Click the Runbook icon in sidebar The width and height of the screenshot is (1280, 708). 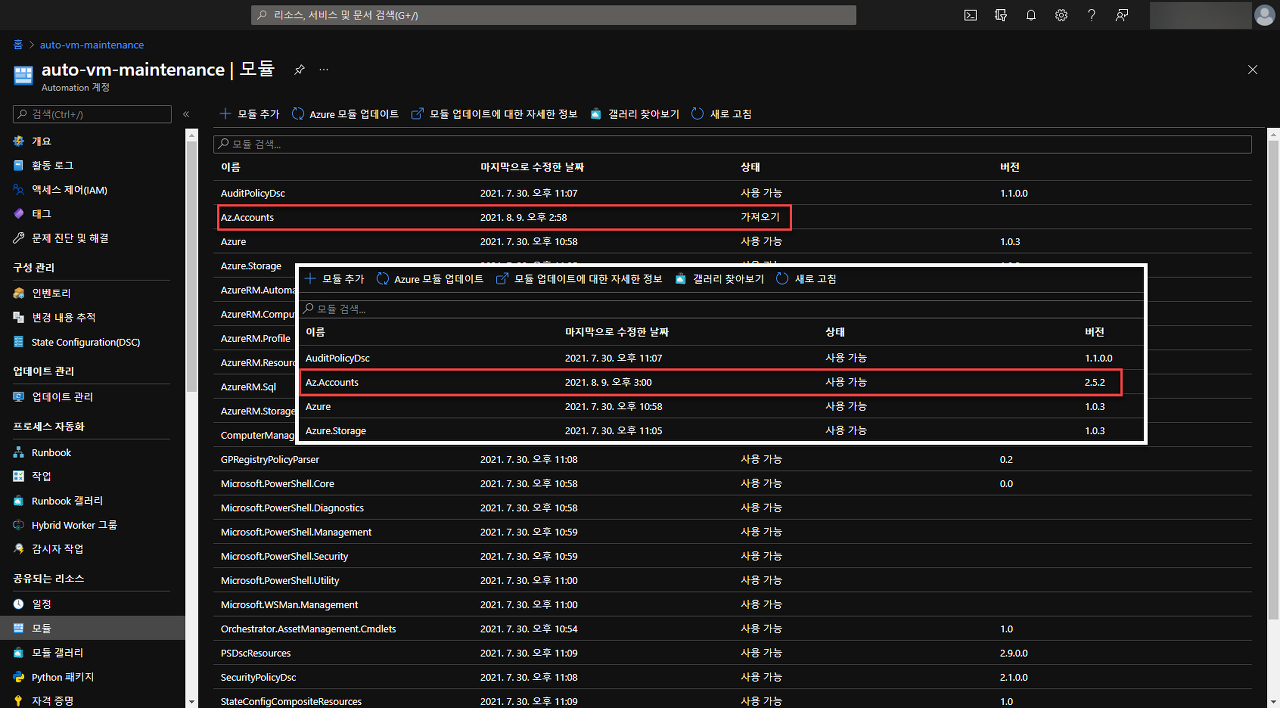(19, 452)
